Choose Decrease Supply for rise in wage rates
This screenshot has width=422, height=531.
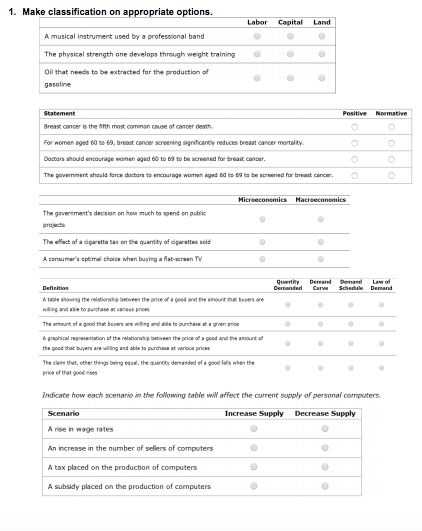pos(325,429)
